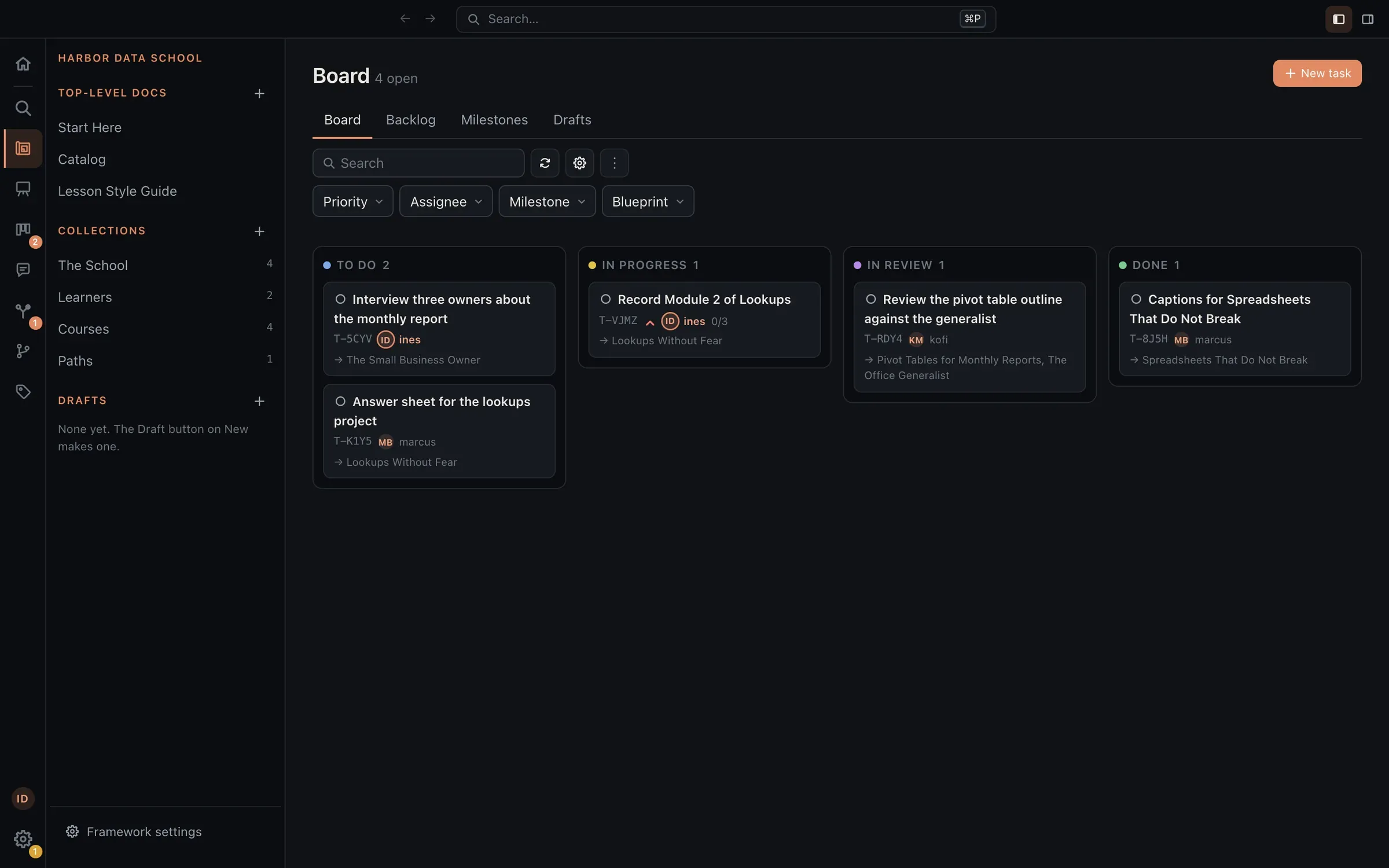Click the sidebar search magnifier icon

pos(23,108)
